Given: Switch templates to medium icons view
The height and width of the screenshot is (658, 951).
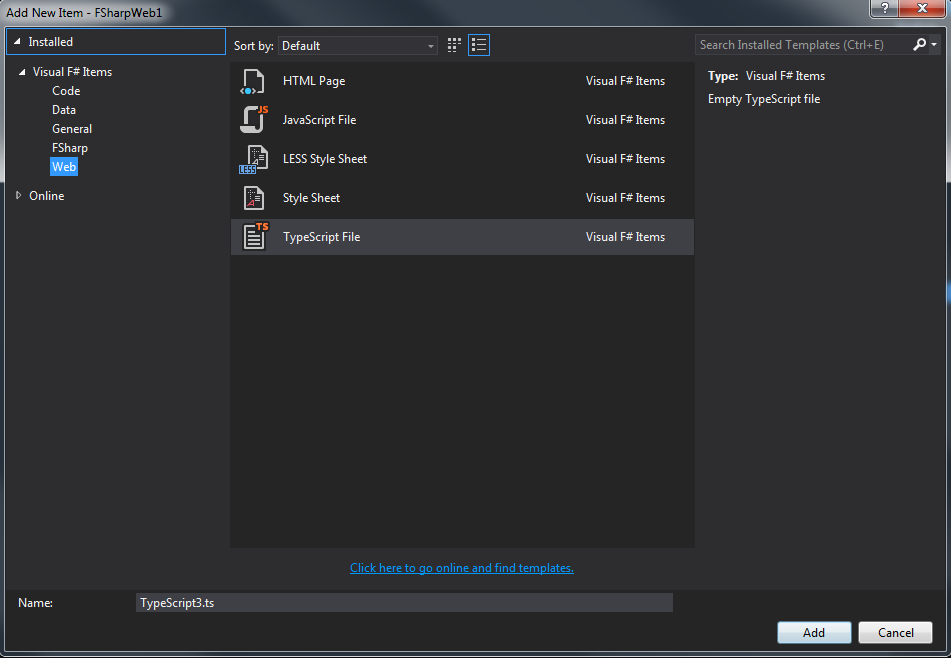Looking at the screenshot, I should [x=453, y=45].
